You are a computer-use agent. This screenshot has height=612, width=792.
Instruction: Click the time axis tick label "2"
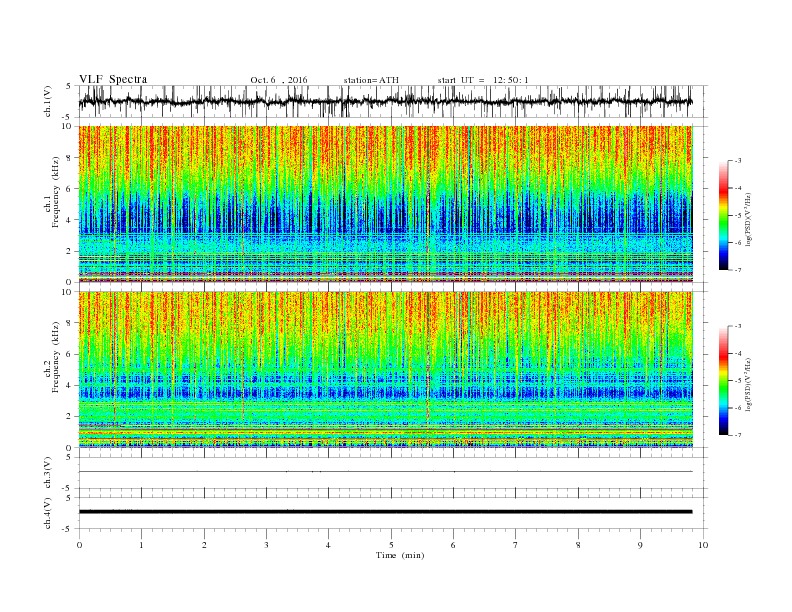(x=204, y=545)
